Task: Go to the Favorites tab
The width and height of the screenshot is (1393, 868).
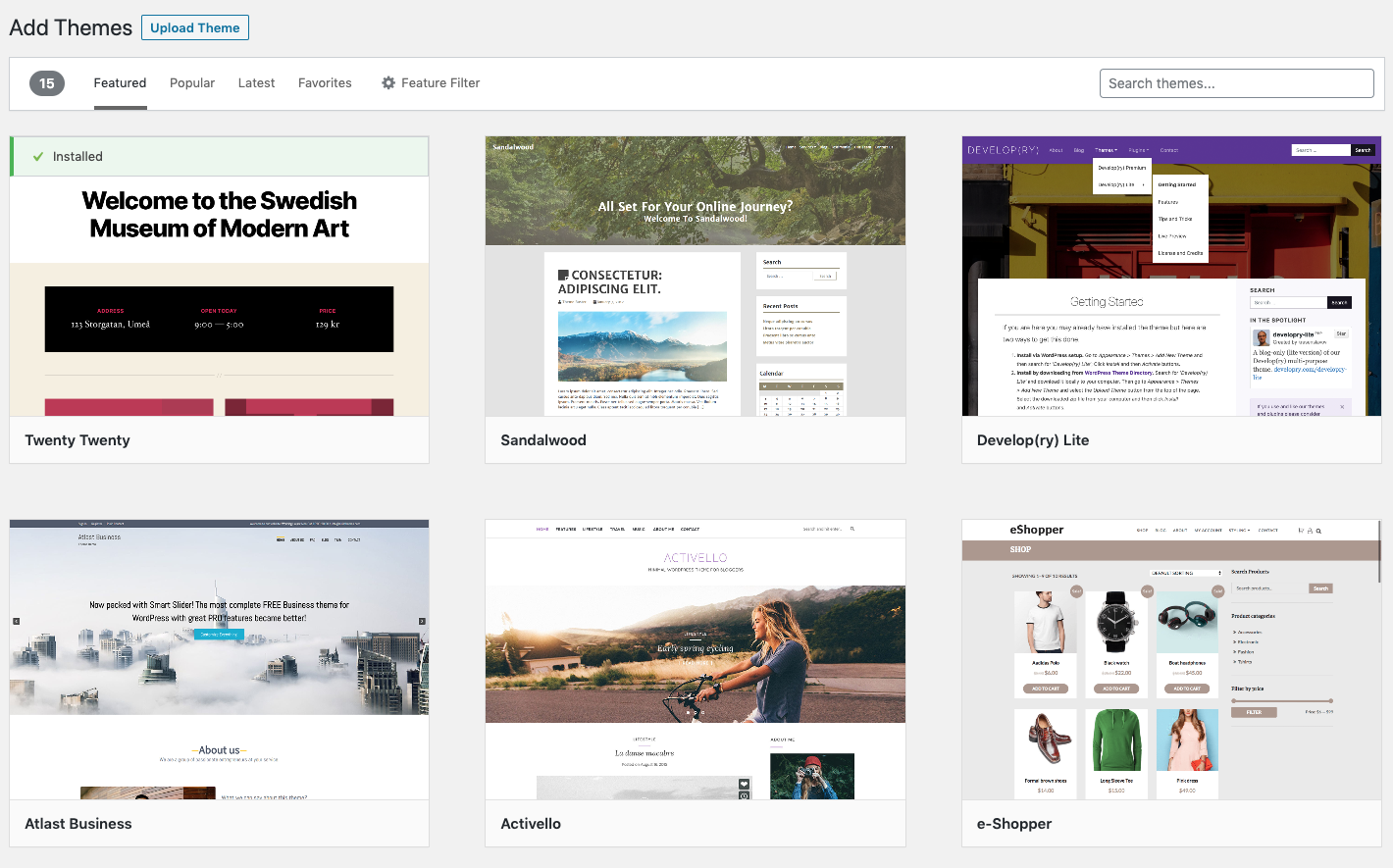Action: pyautogui.click(x=325, y=83)
